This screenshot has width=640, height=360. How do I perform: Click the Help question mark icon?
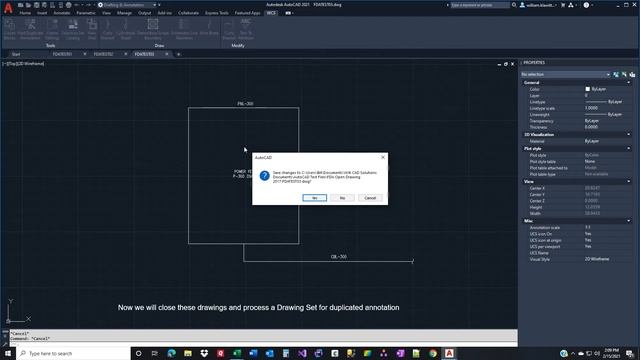click(x=586, y=5)
